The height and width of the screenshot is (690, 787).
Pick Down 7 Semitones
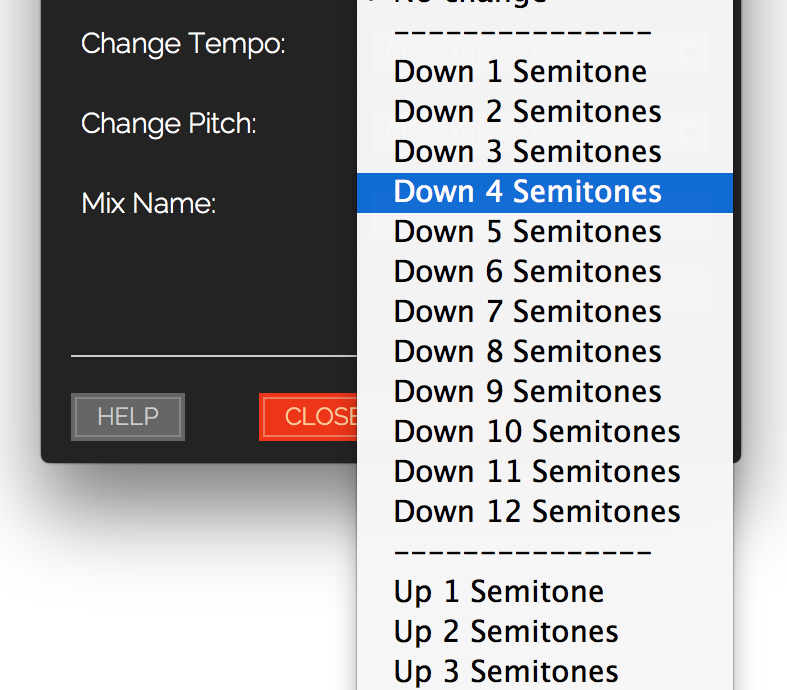[x=527, y=312]
